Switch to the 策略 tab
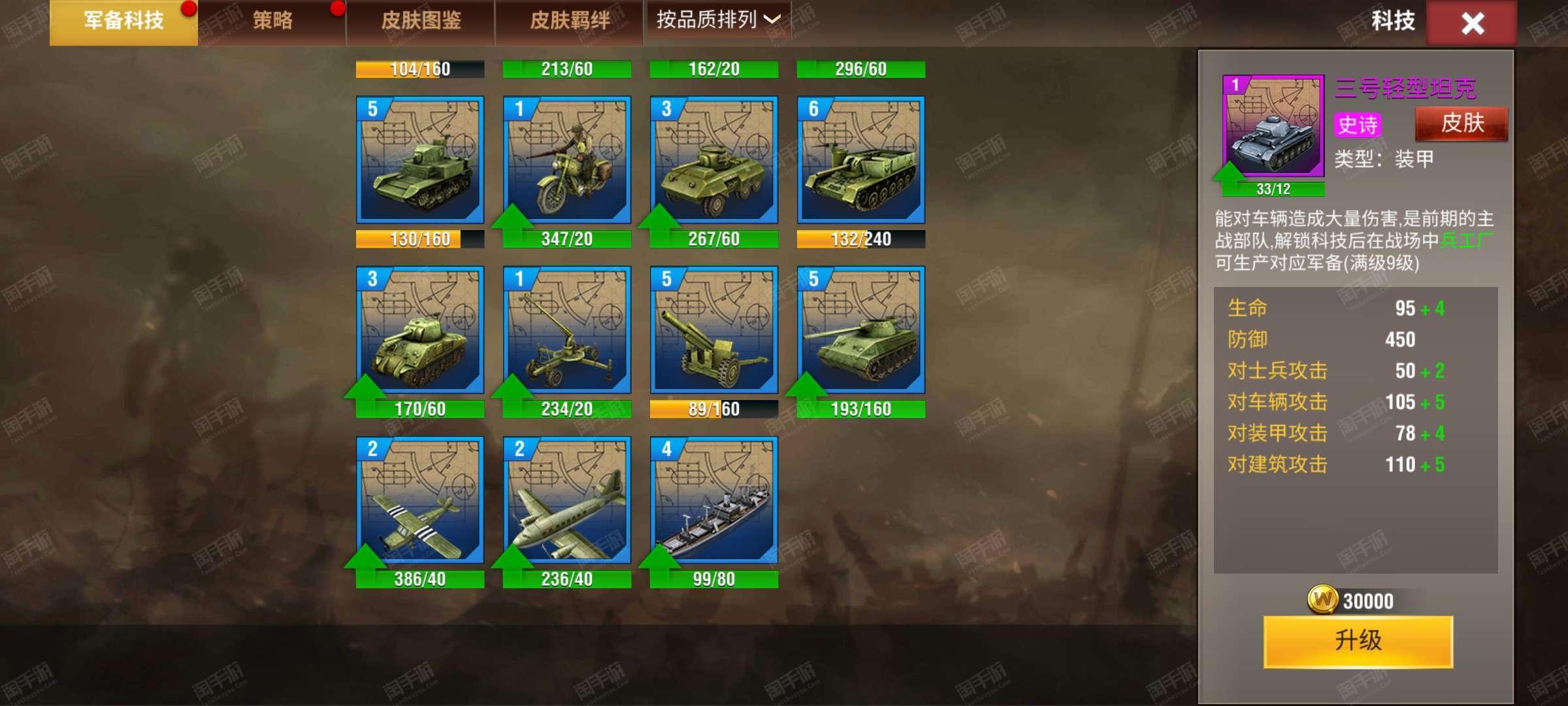Image resolution: width=1568 pixels, height=706 pixels. [x=272, y=21]
